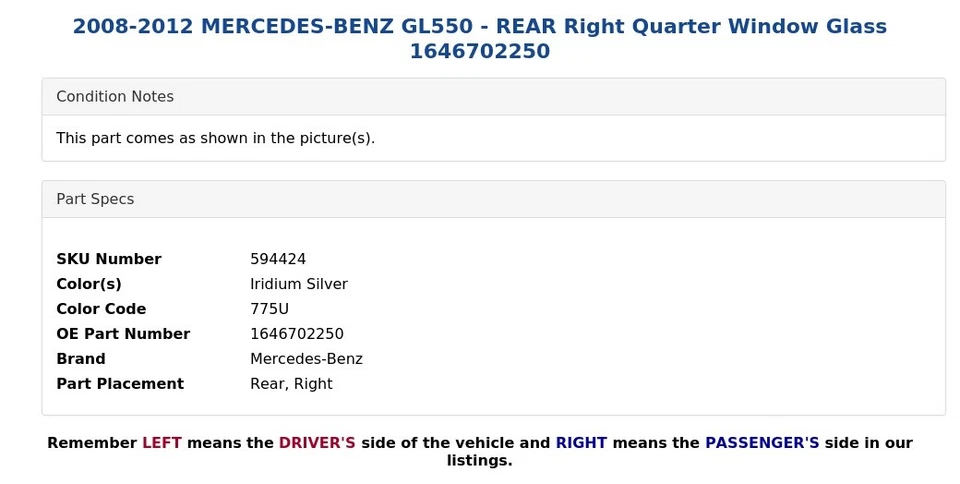Click the blue word RIGHT in reminder

coord(581,443)
